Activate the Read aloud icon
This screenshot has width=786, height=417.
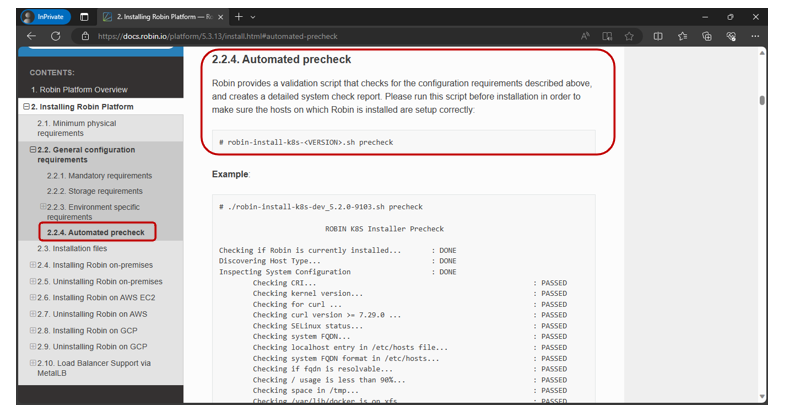[585, 36]
